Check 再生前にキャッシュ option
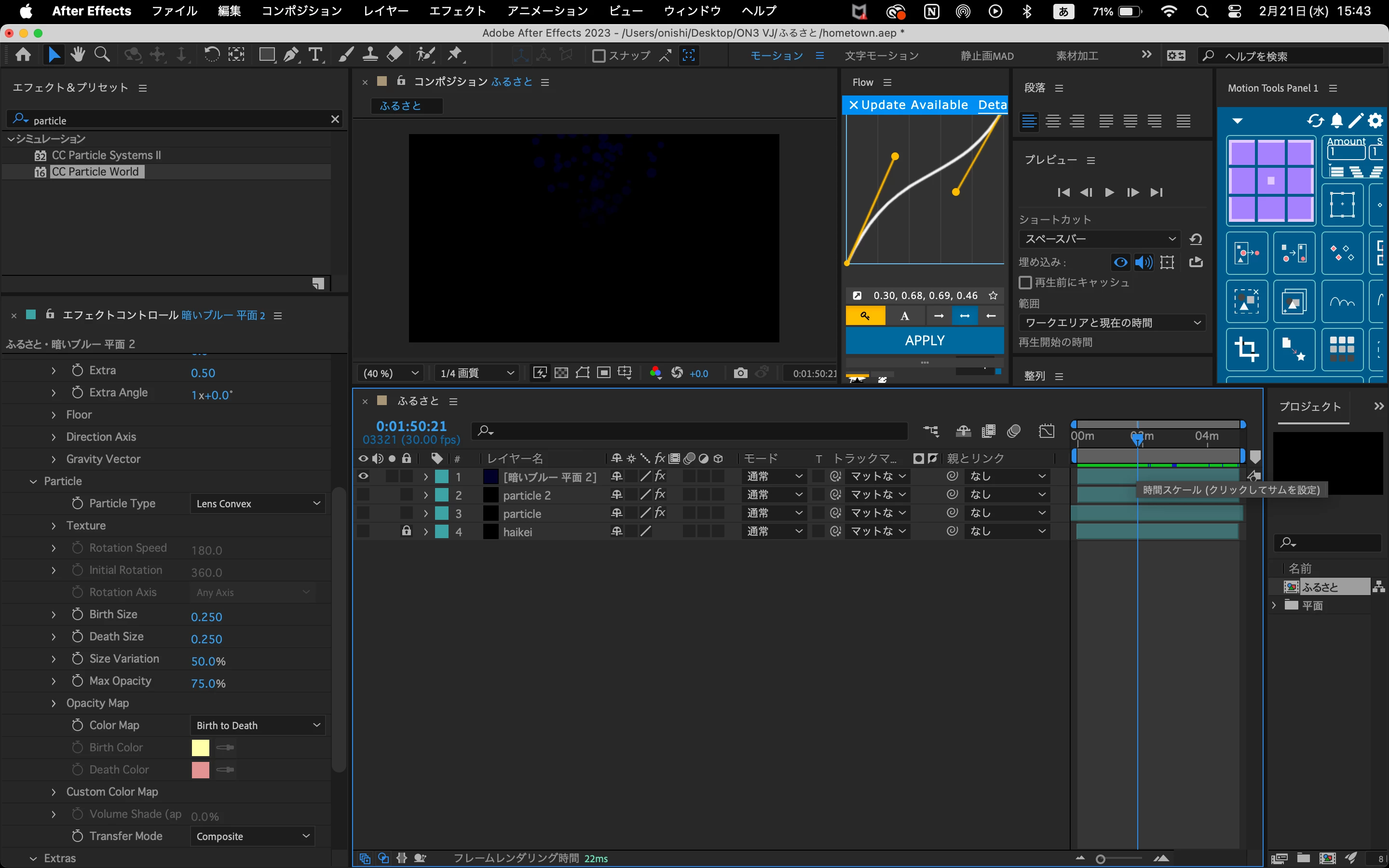Viewport: 1389px width, 868px height. [x=1025, y=283]
